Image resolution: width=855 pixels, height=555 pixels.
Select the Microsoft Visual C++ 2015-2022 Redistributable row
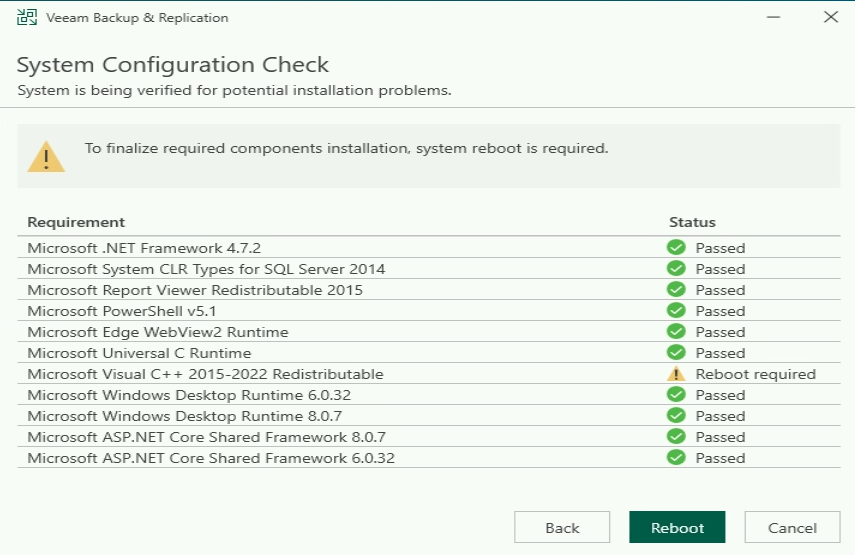205,374
